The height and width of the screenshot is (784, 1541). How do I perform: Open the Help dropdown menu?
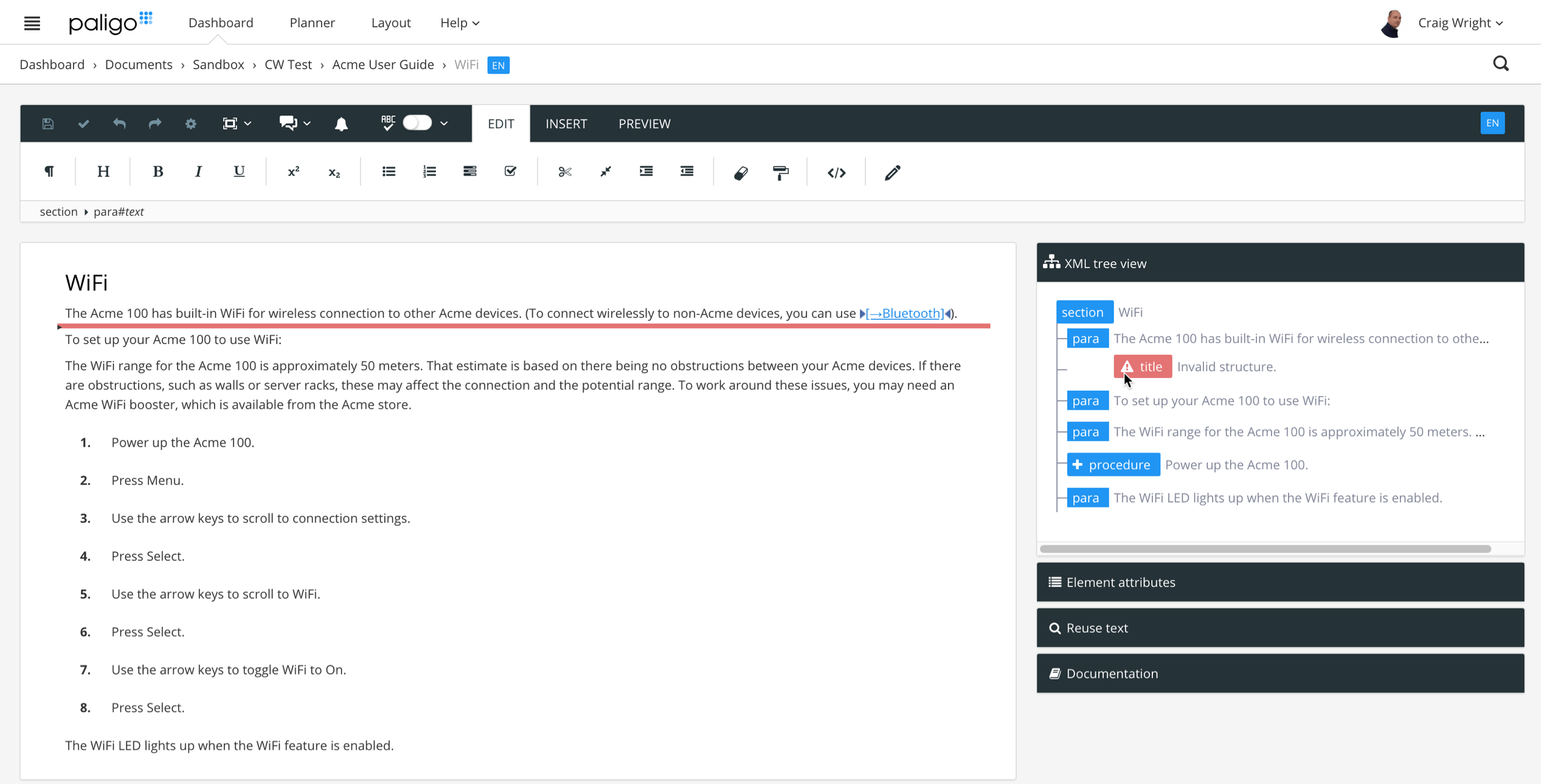(459, 22)
